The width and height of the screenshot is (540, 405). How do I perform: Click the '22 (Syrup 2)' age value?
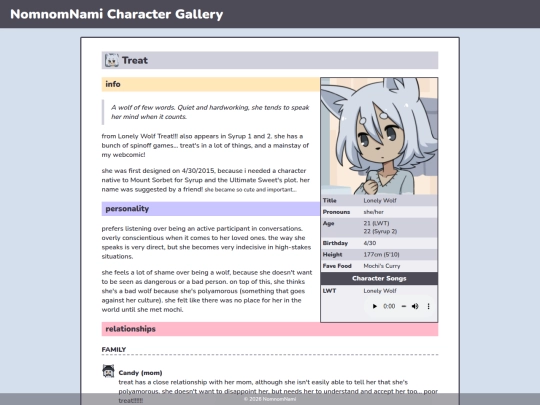tap(380, 231)
